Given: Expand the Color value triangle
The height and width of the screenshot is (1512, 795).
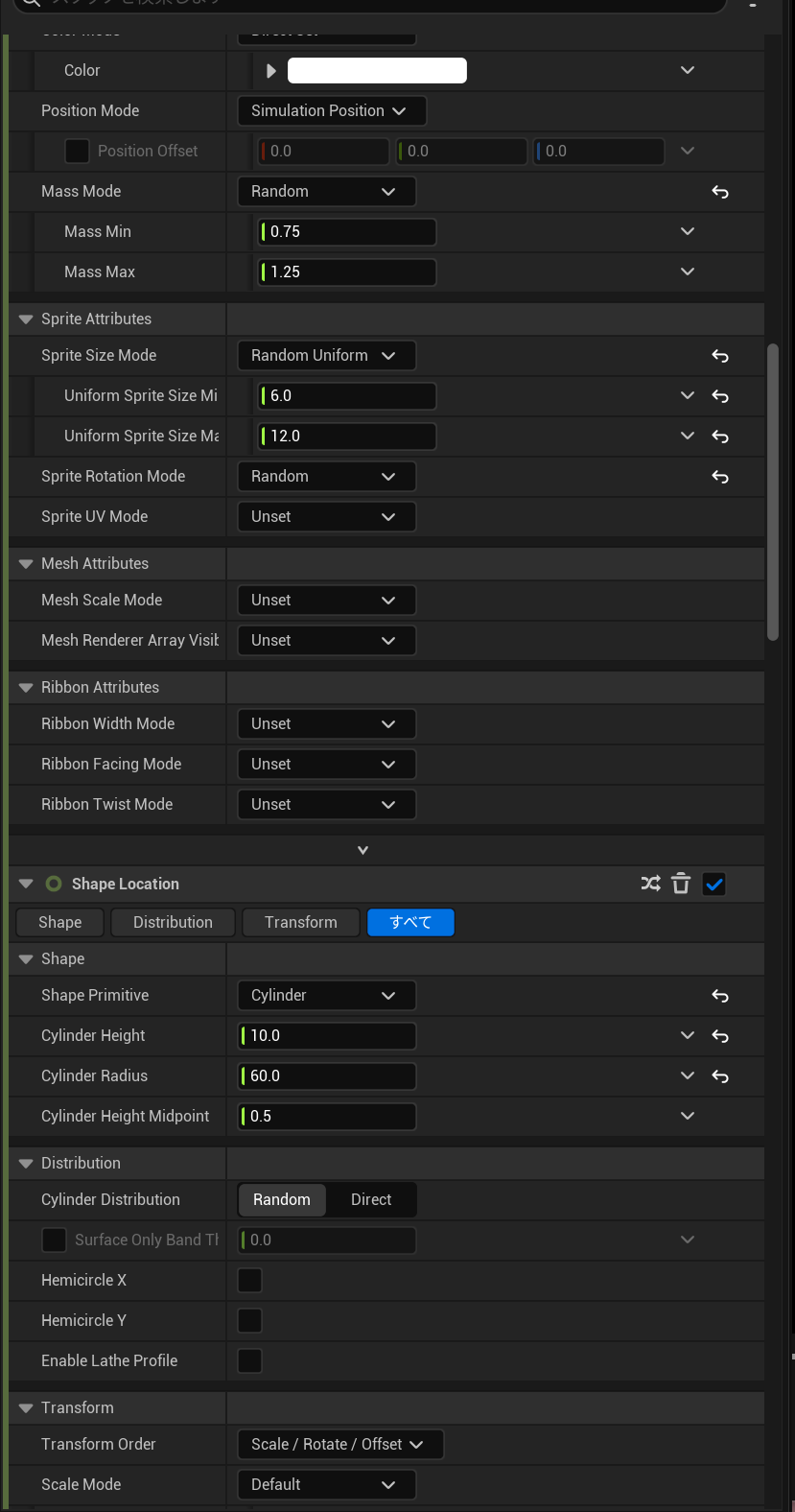Looking at the screenshot, I should click(x=270, y=71).
